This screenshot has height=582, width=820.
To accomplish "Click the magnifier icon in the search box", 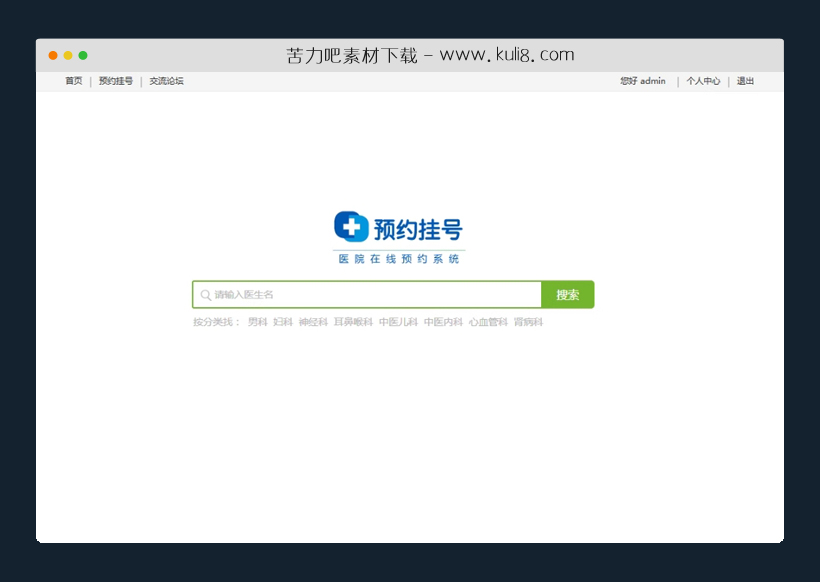I will 204,294.
